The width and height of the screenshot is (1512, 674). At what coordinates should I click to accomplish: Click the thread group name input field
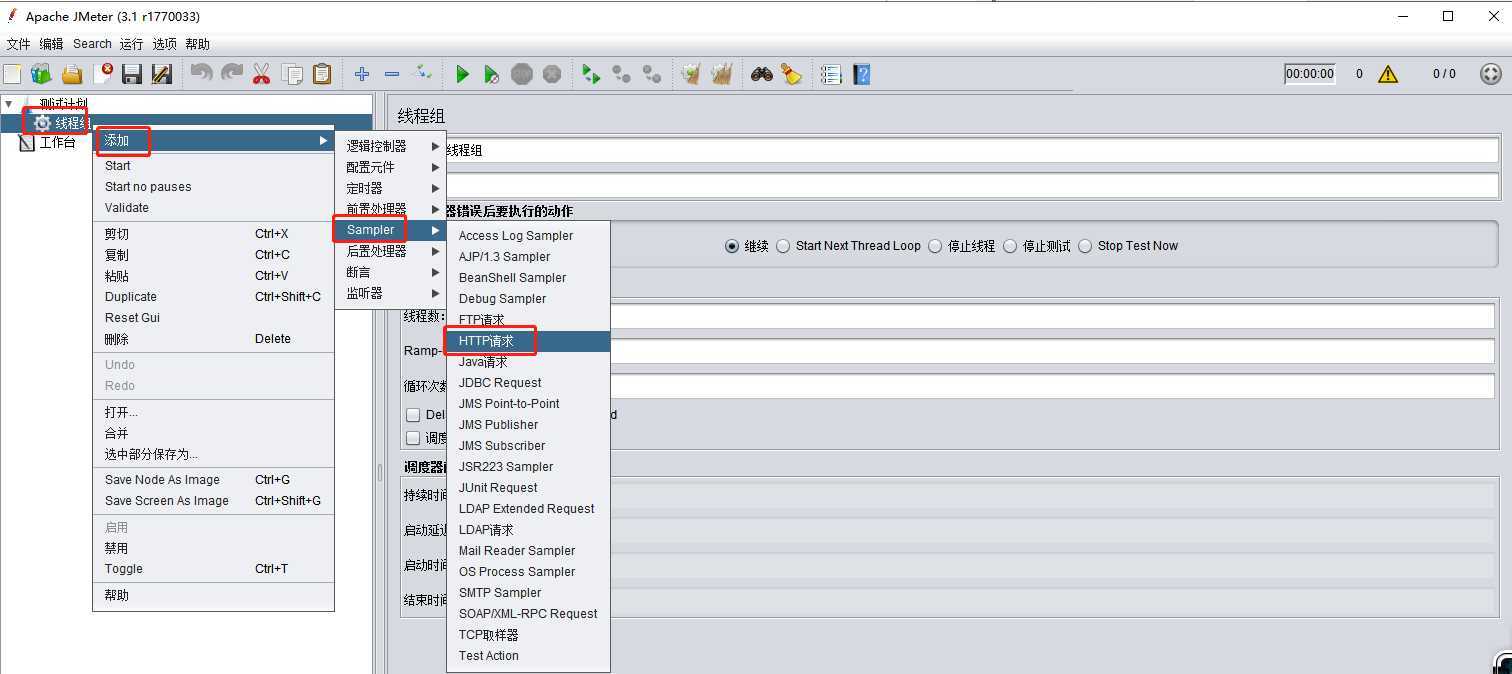click(x=972, y=150)
